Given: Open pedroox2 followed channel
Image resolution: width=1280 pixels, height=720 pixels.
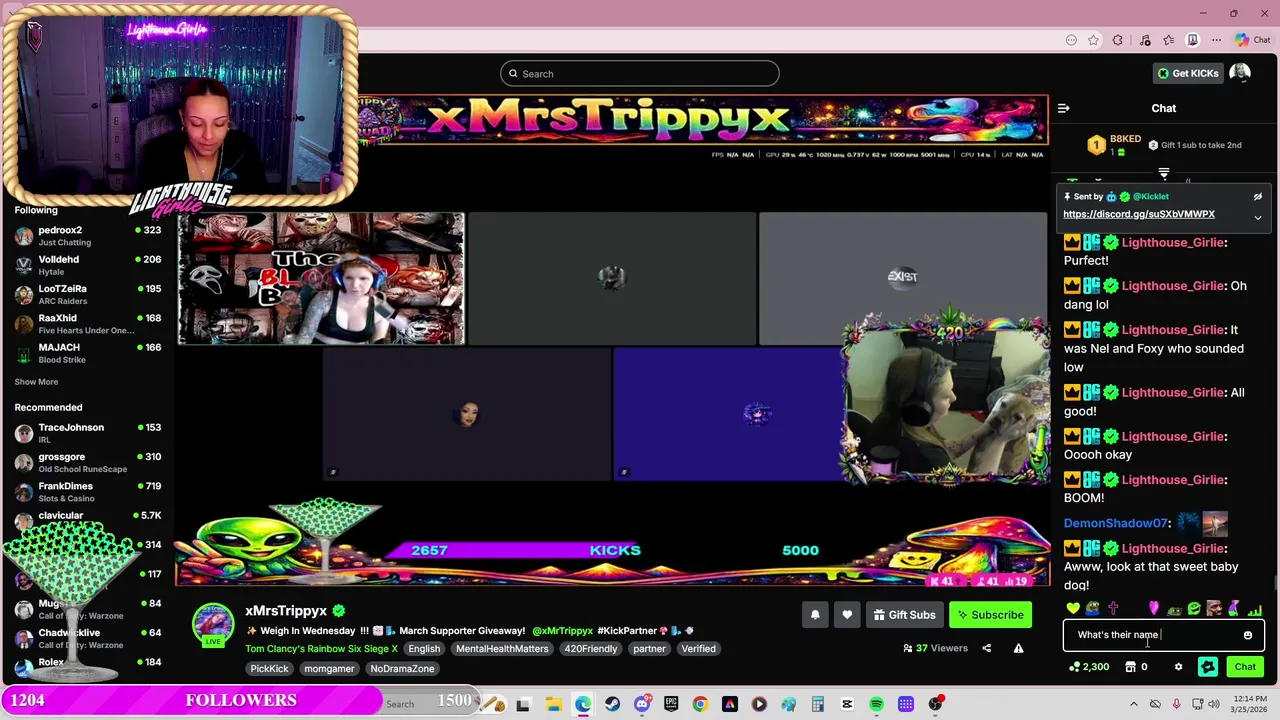Looking at the screenshot, I should (x=88, y=236).
